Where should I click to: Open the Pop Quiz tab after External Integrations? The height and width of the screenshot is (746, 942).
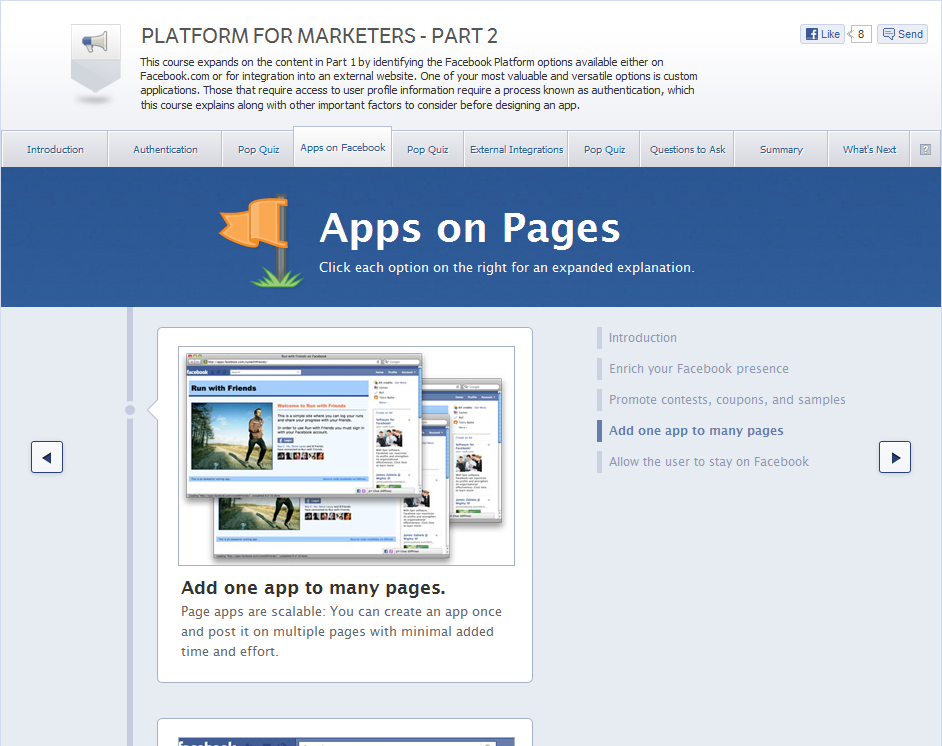tap(604, 149)
